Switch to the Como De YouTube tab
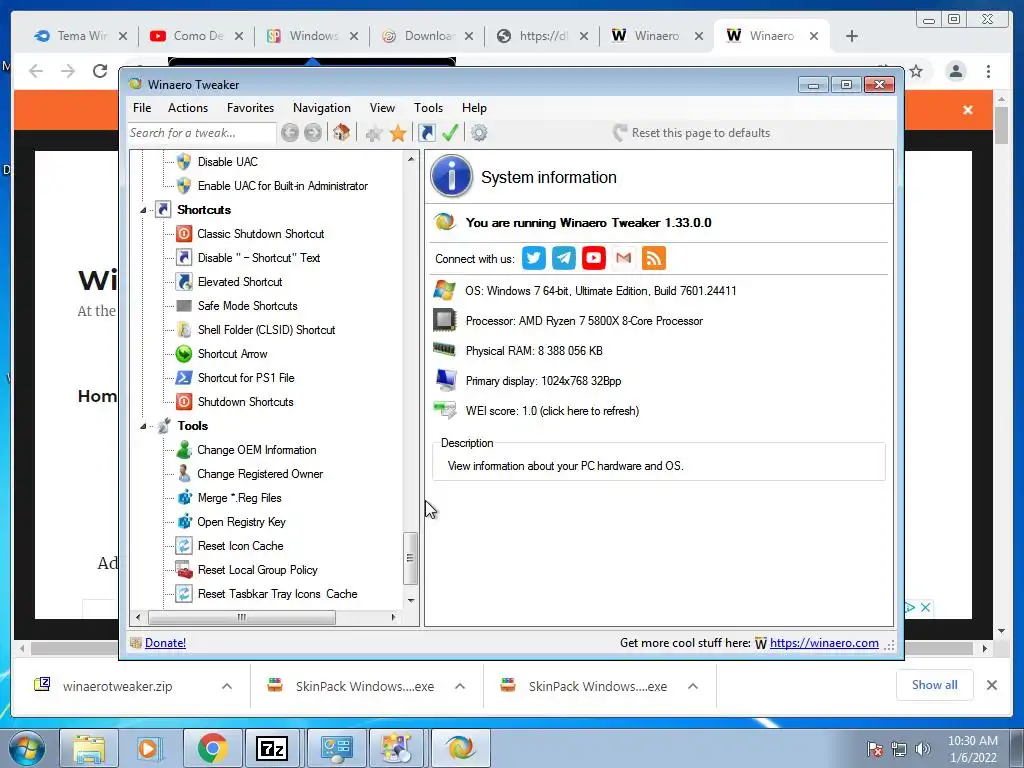1024x768 pixels. click(x=196, y=36)
